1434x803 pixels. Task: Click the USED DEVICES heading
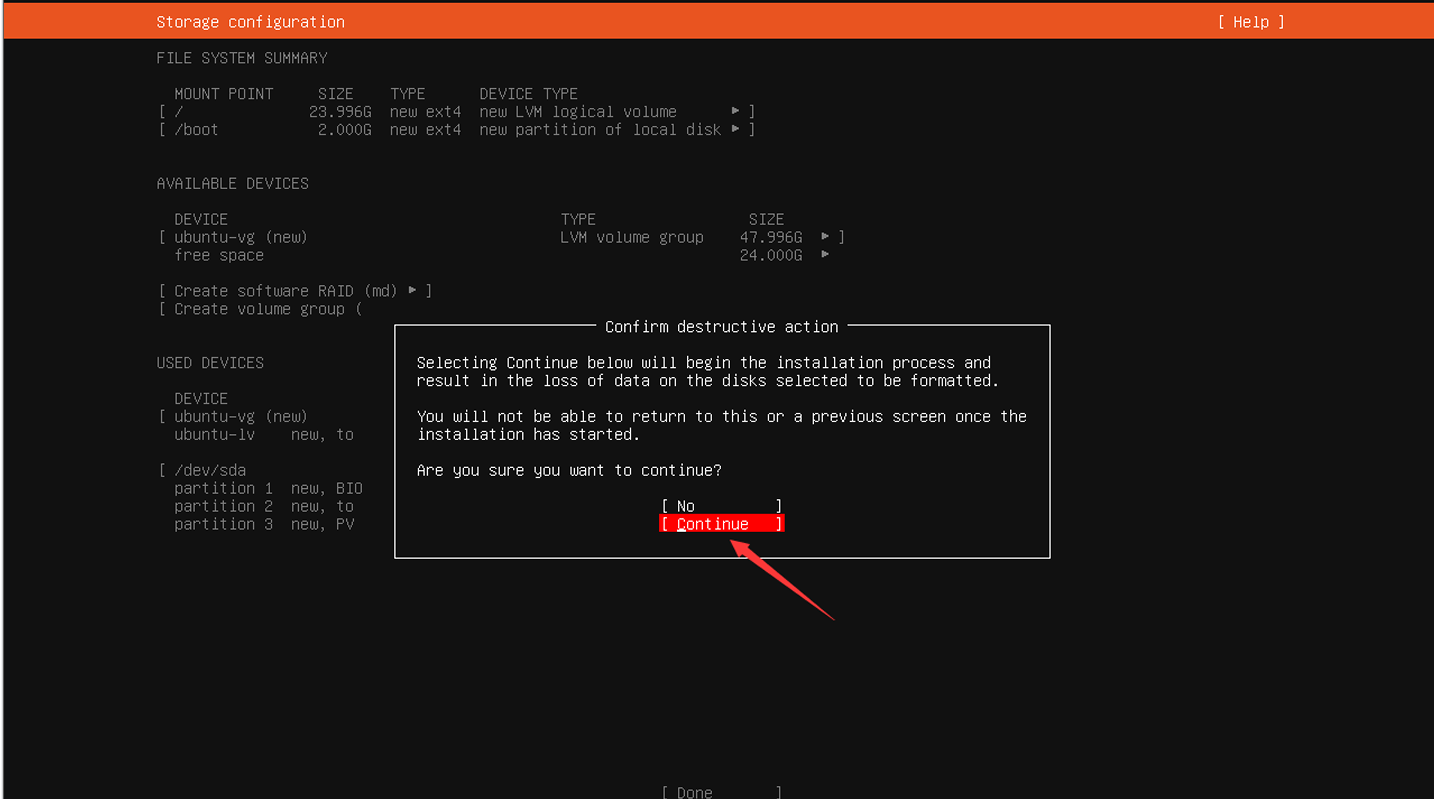210,363
